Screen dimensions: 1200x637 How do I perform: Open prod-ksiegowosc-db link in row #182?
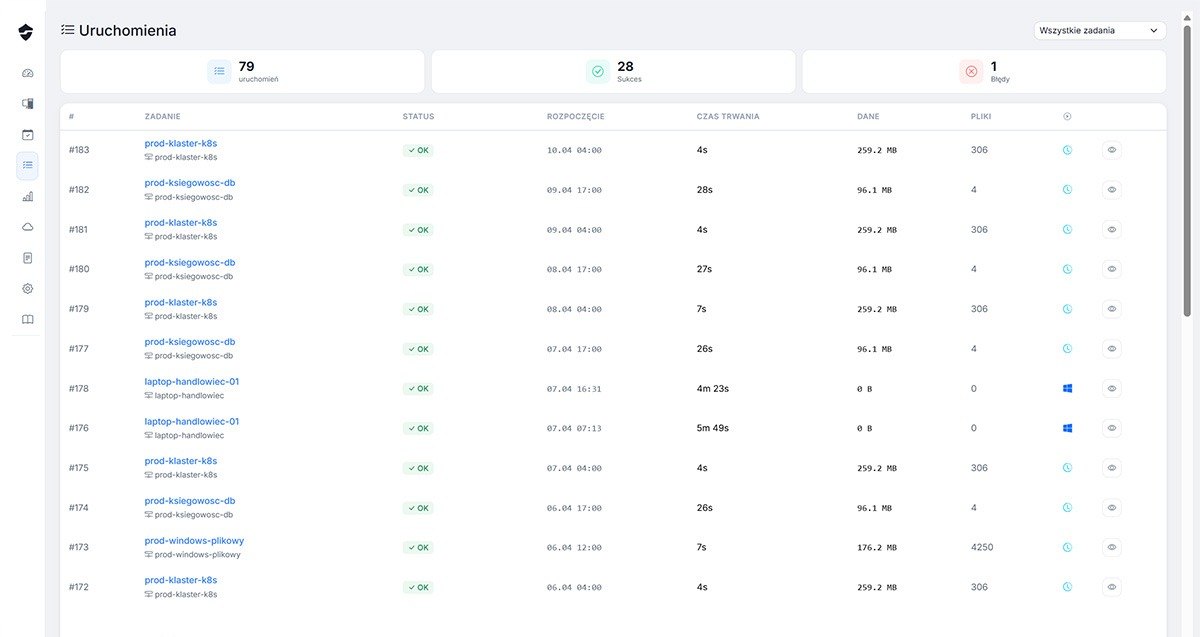coord(190,183)
